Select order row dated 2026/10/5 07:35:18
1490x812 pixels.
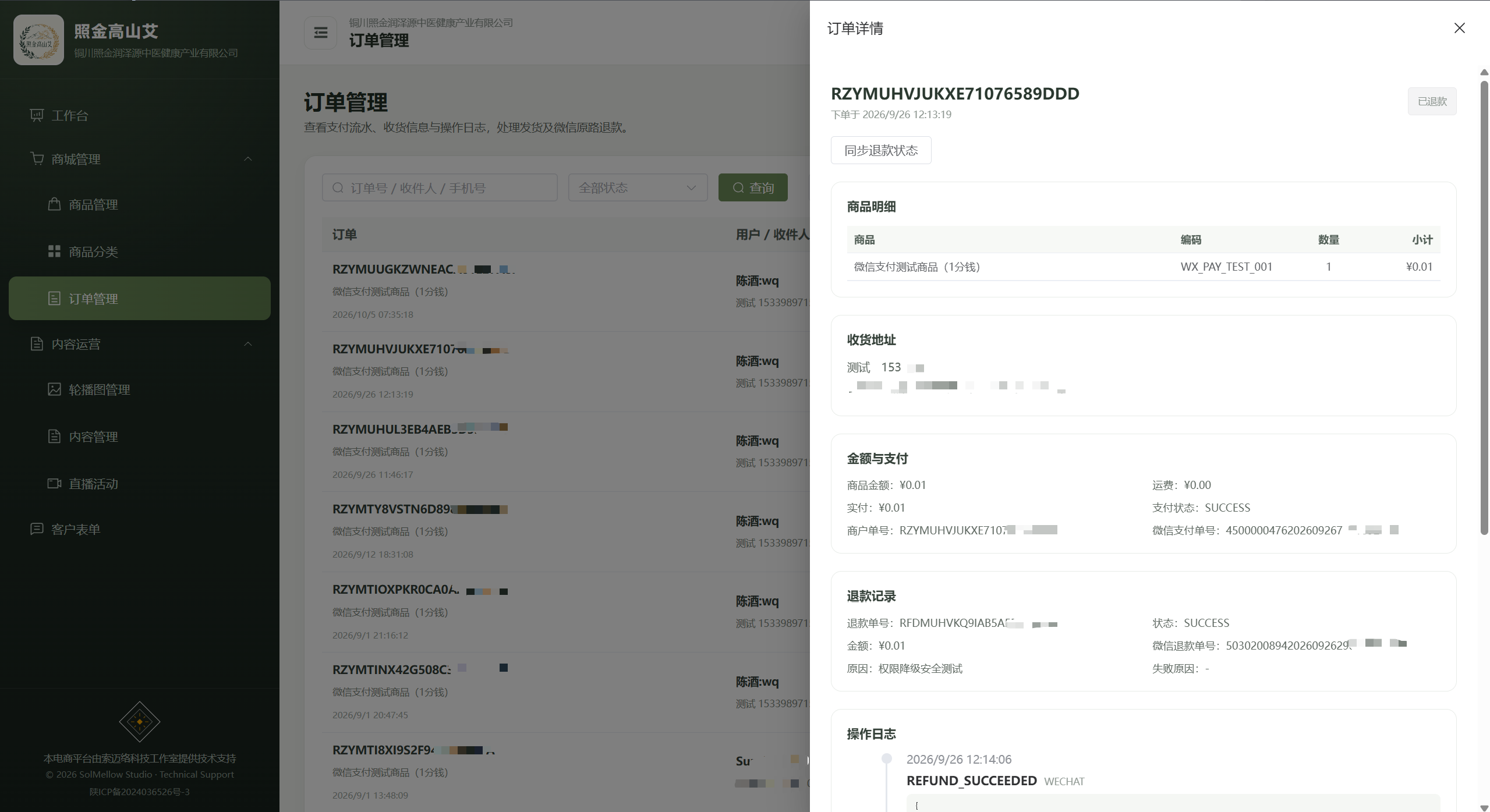tap(565, 292)
